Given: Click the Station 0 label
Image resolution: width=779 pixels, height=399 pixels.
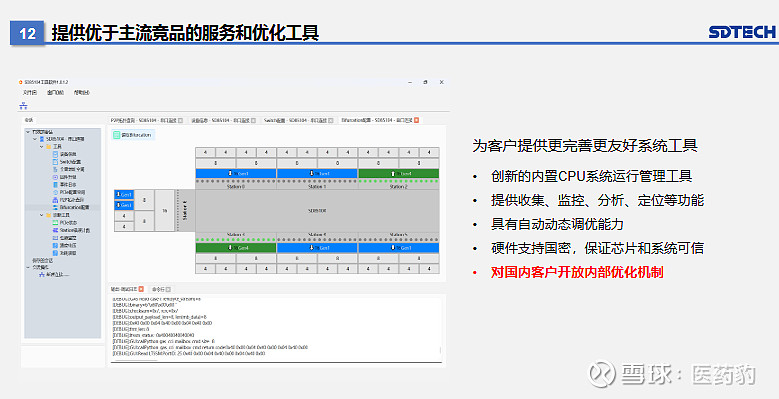Looking at the screenshot, I should coord(235,187).
